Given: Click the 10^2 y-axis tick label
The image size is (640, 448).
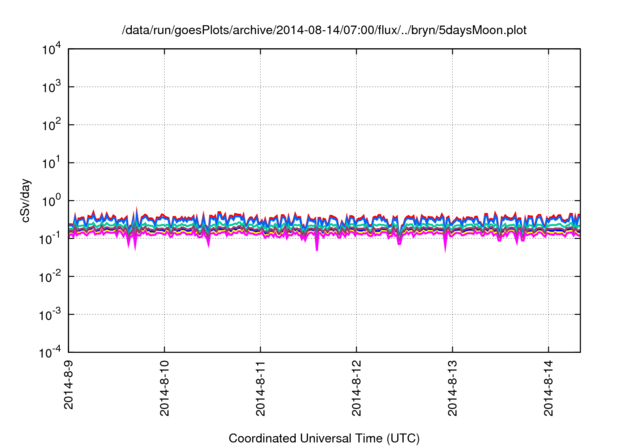Looking at the screenshot, I should [51, 125].
